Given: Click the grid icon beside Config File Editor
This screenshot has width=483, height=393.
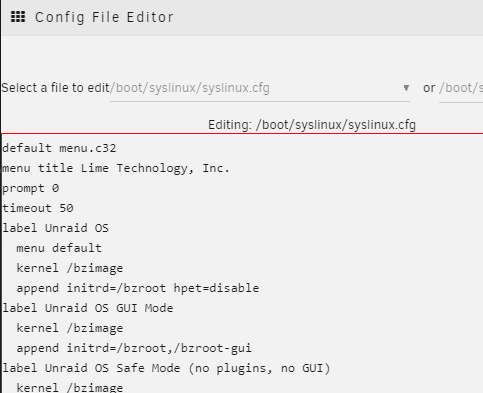Looking at the screenshot, I should (18, 17).
